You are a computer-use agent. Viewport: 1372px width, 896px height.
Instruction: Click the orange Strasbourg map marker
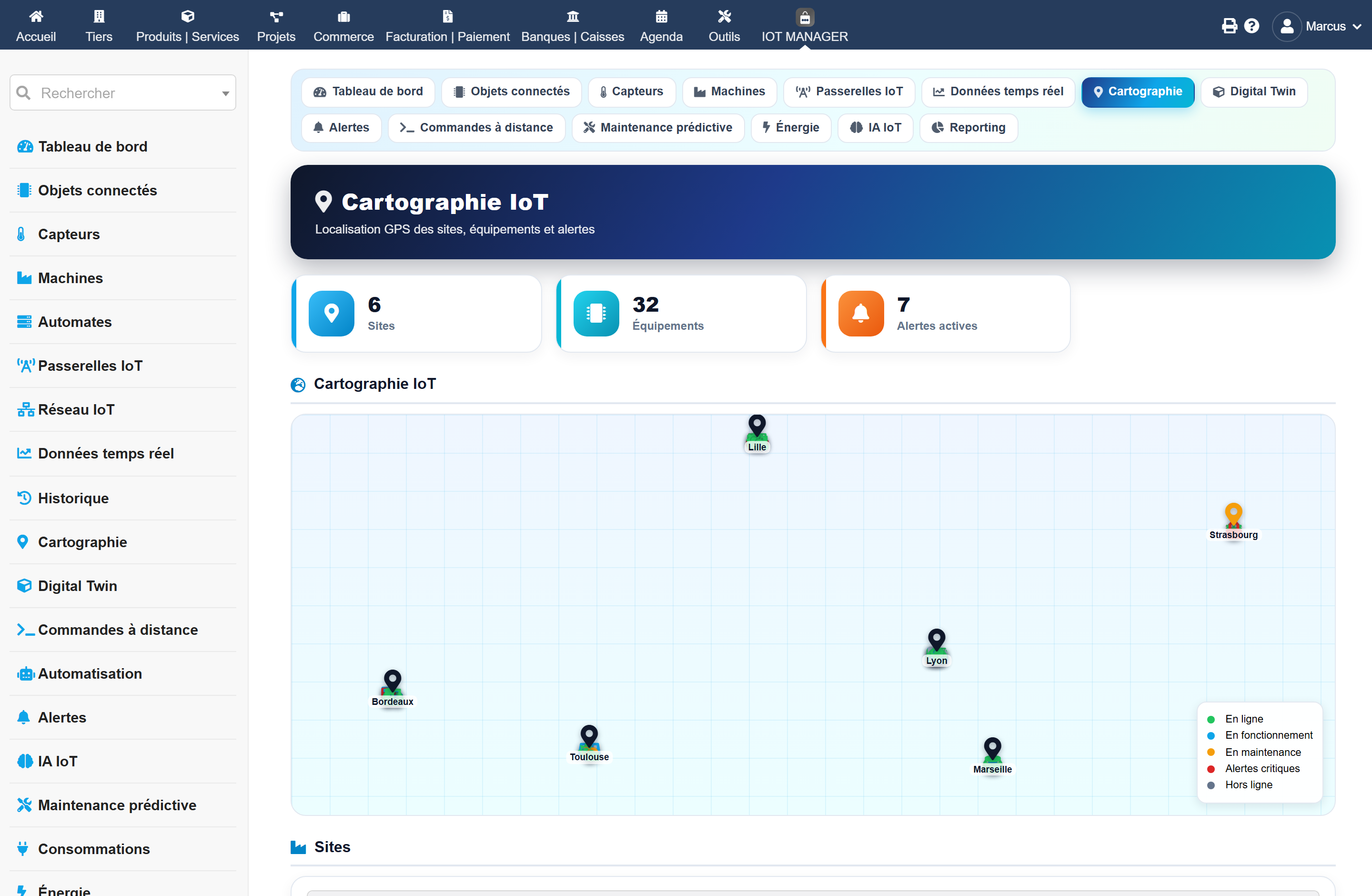pyautogui.click(x=1233, y=514)
